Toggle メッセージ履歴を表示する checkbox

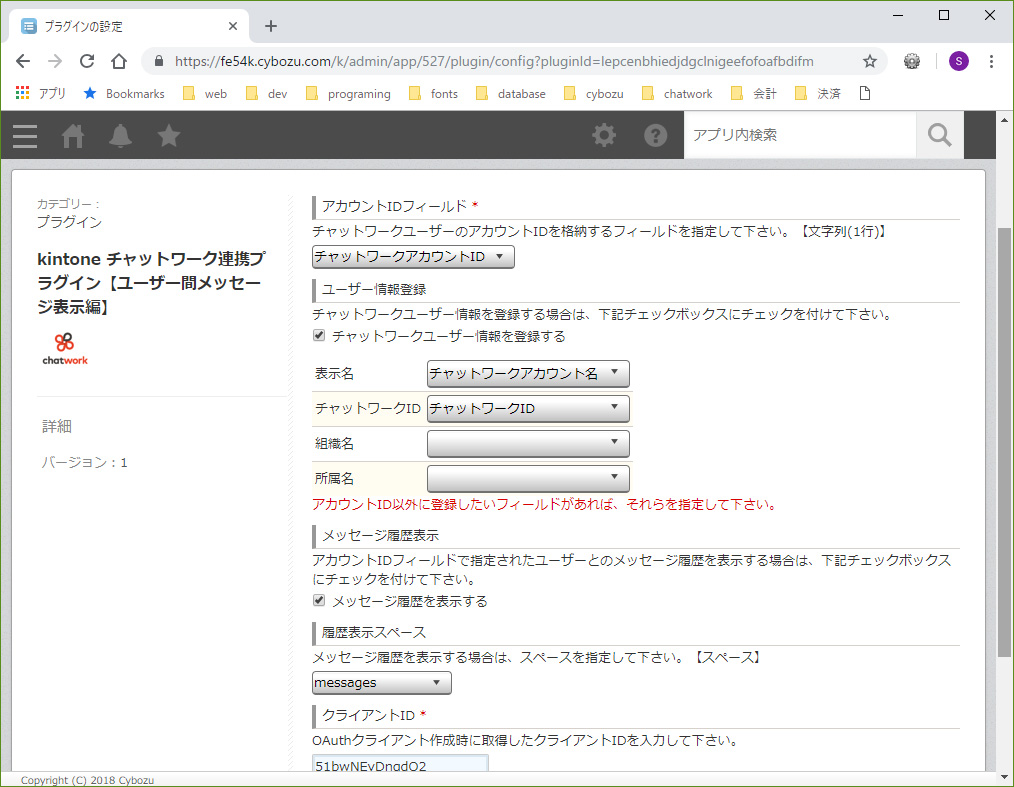tap(319, 600)
